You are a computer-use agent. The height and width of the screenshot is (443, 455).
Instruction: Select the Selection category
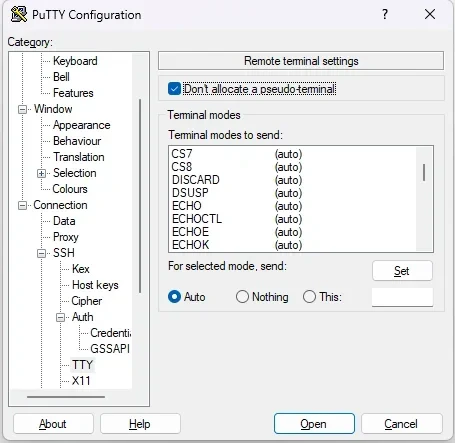[x=75, y=173]
